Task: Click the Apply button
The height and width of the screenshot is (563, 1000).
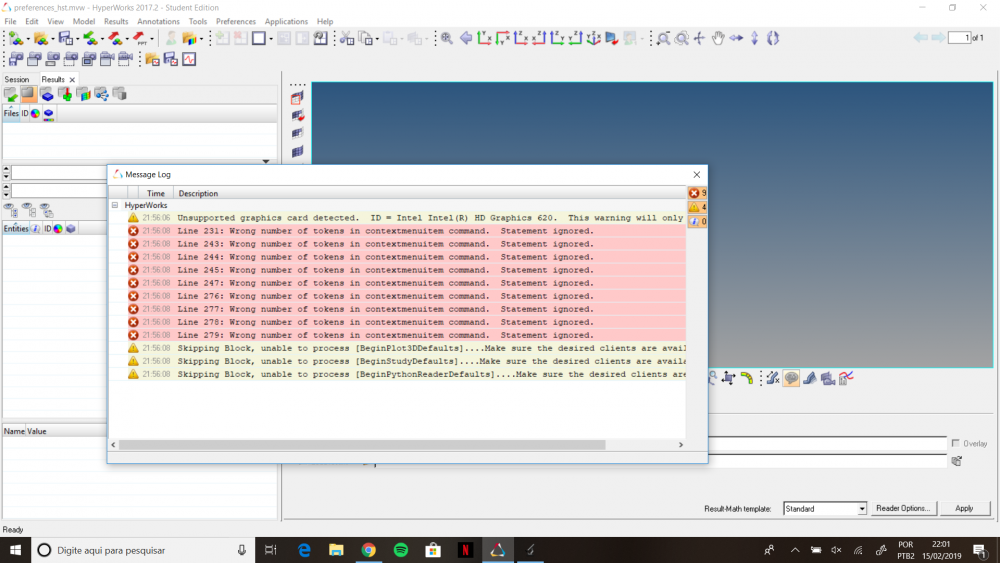Action: (x=964, y=508)
